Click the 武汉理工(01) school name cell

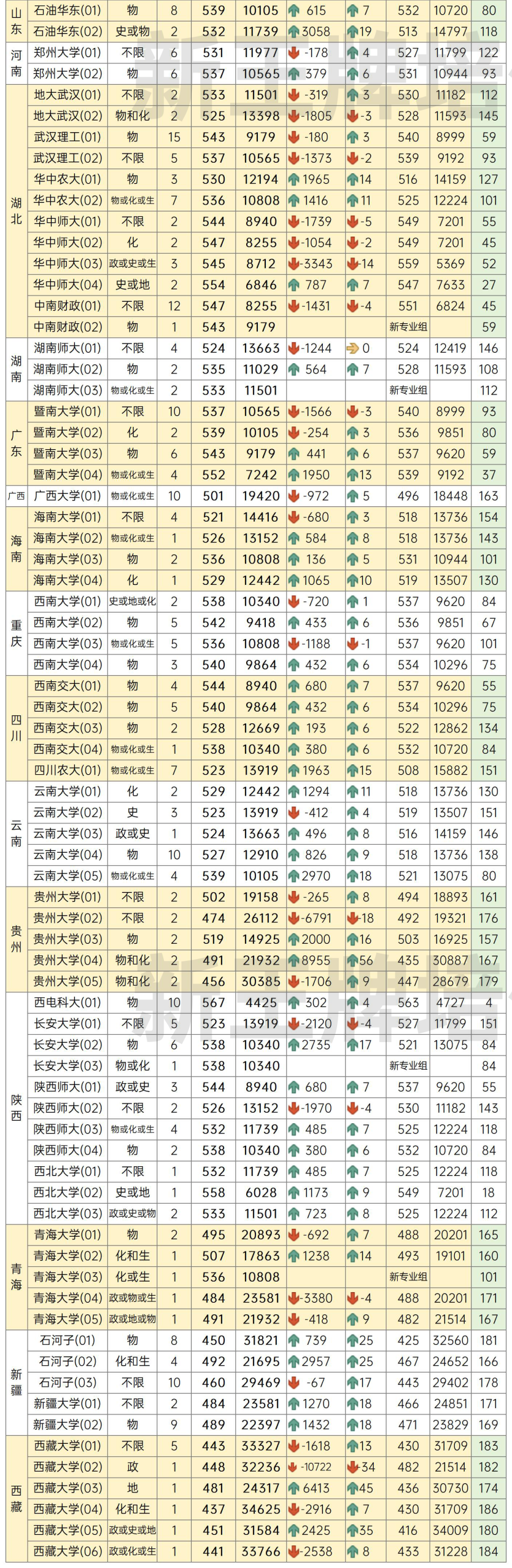pos(68,137)
